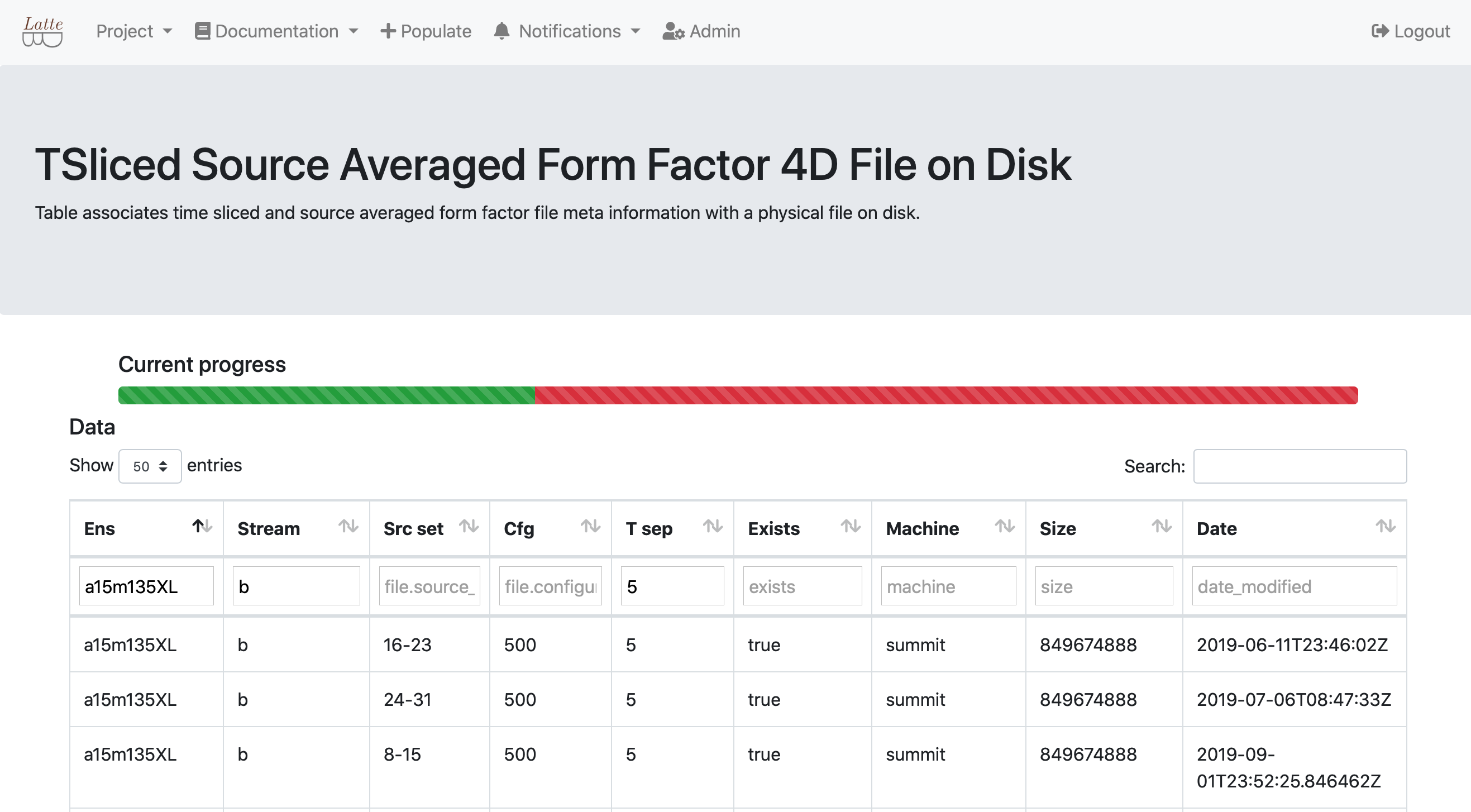Image resolution: width=1471 pixels, height=812 pixels.
Task: Click the Populate link
Action: coord(436,31)
